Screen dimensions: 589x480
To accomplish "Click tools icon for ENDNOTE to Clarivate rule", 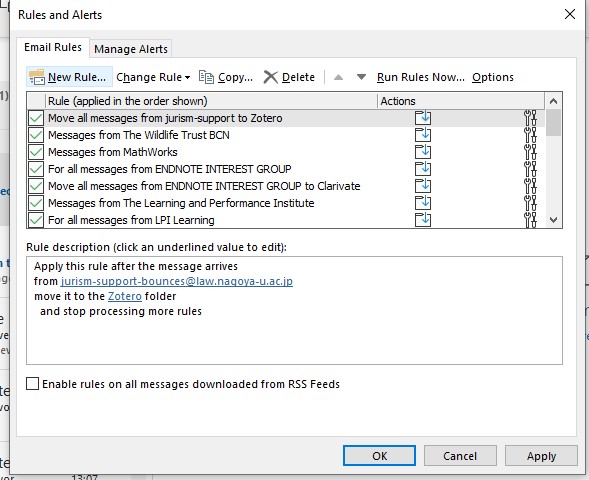I will [530, 186].
